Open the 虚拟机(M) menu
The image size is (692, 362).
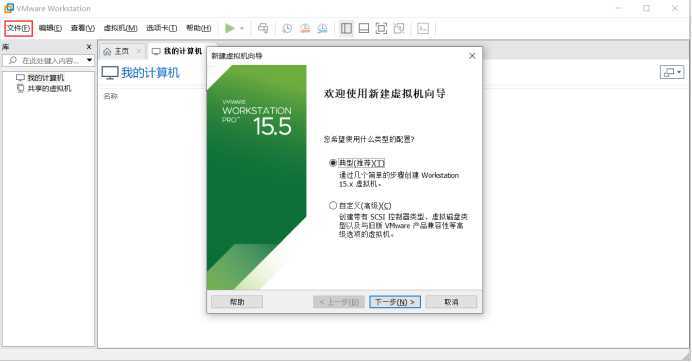coord(120,28)
